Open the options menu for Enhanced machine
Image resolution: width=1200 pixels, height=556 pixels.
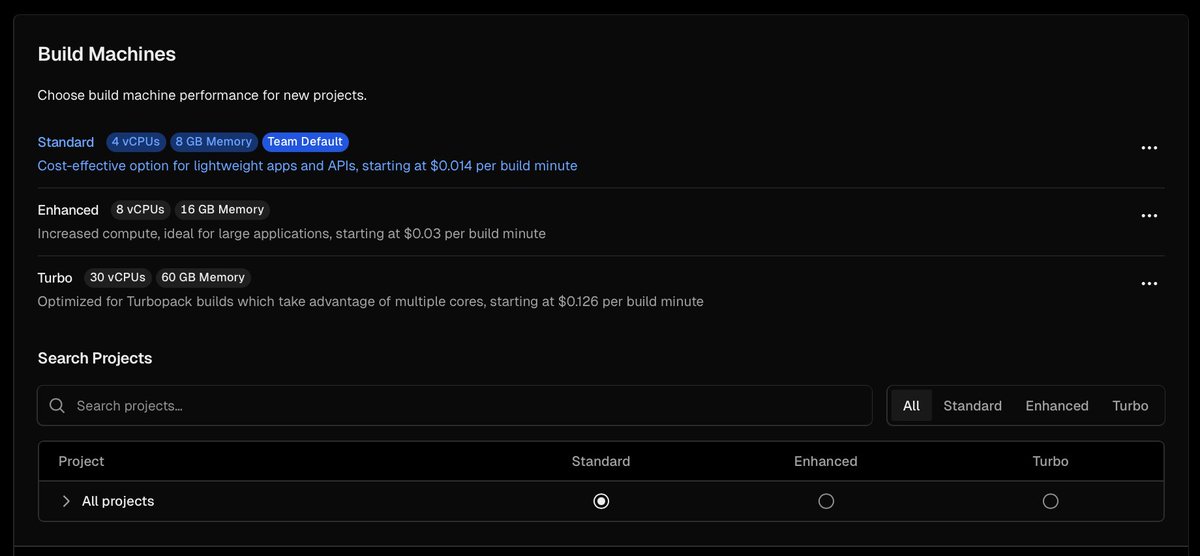tap(1149, 216)
